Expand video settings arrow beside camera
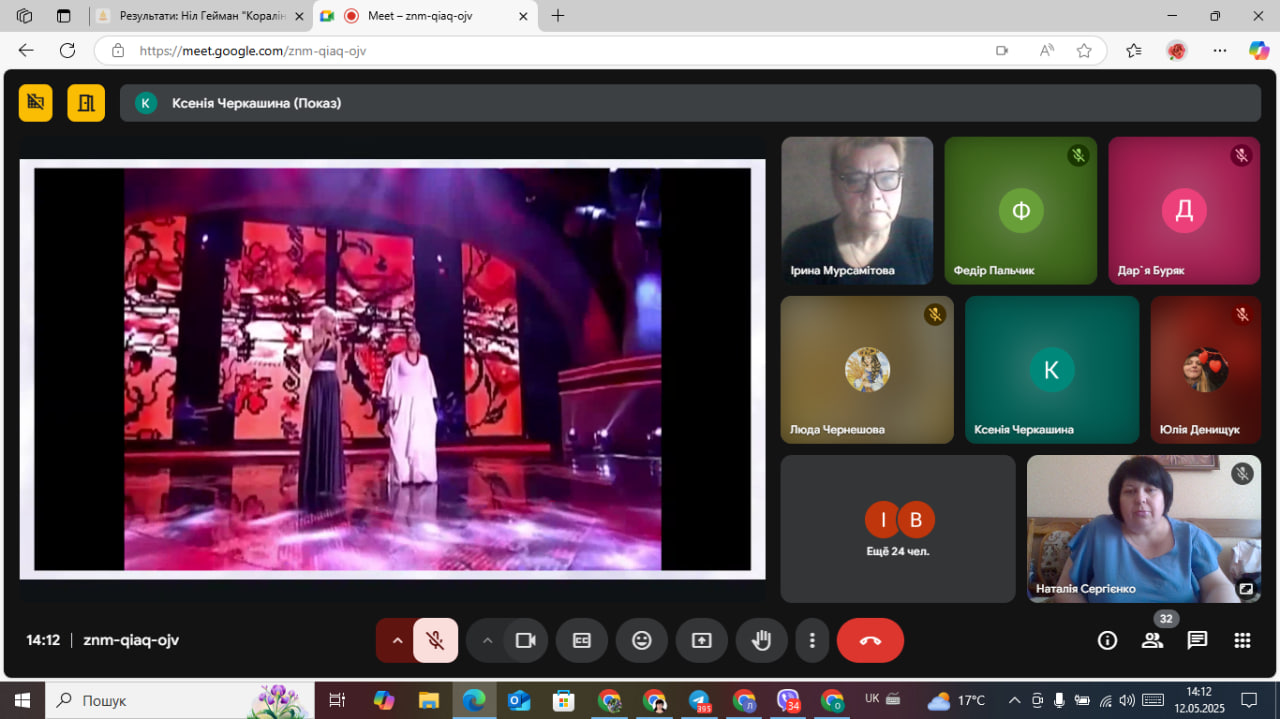 tap(487, 641)
